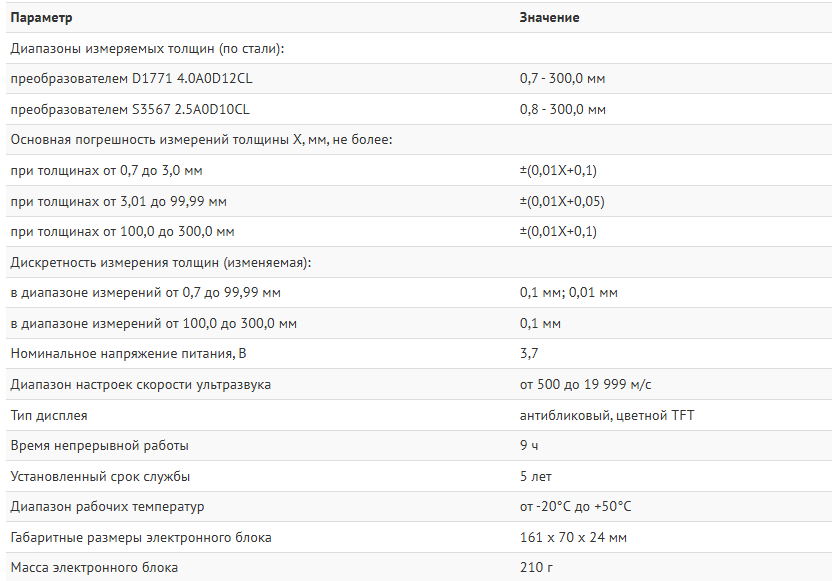836x581 pixels.
Task: Click the value '0,7 - 300,0 мм'
Action: pyautogui.click(x=562, y=78)
